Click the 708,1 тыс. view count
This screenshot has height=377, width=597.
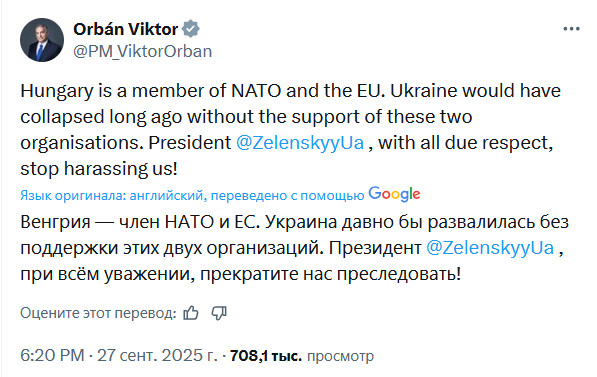(x=266, y=356)
